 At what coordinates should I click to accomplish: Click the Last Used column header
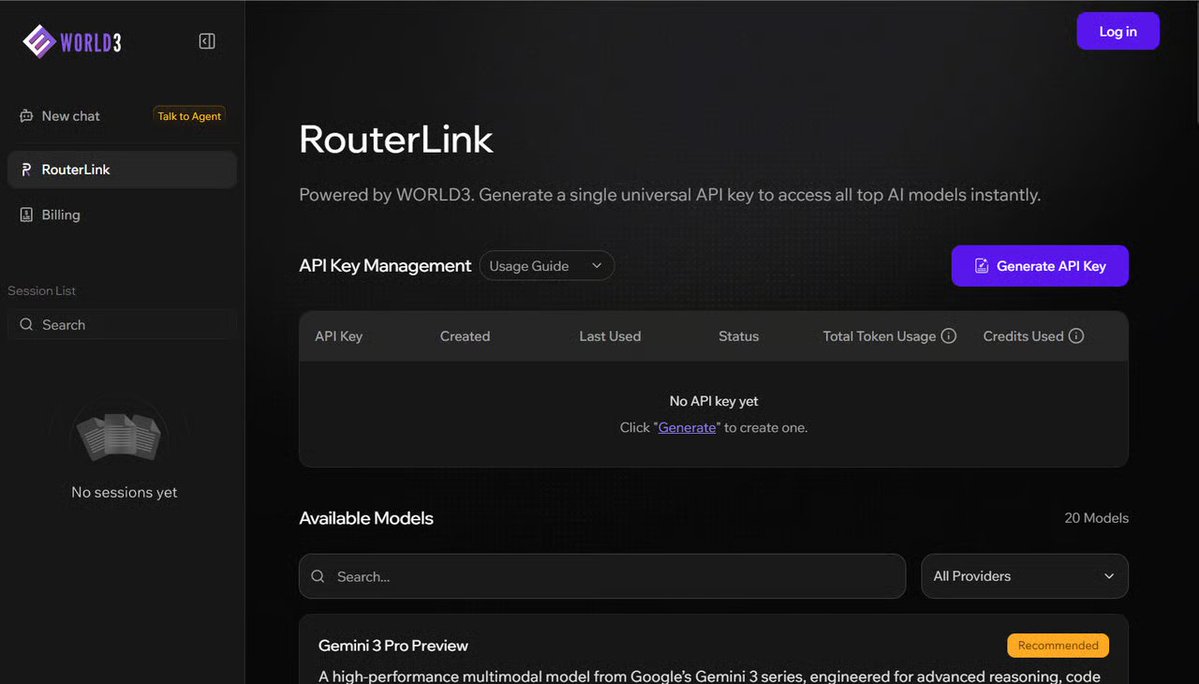610,336
